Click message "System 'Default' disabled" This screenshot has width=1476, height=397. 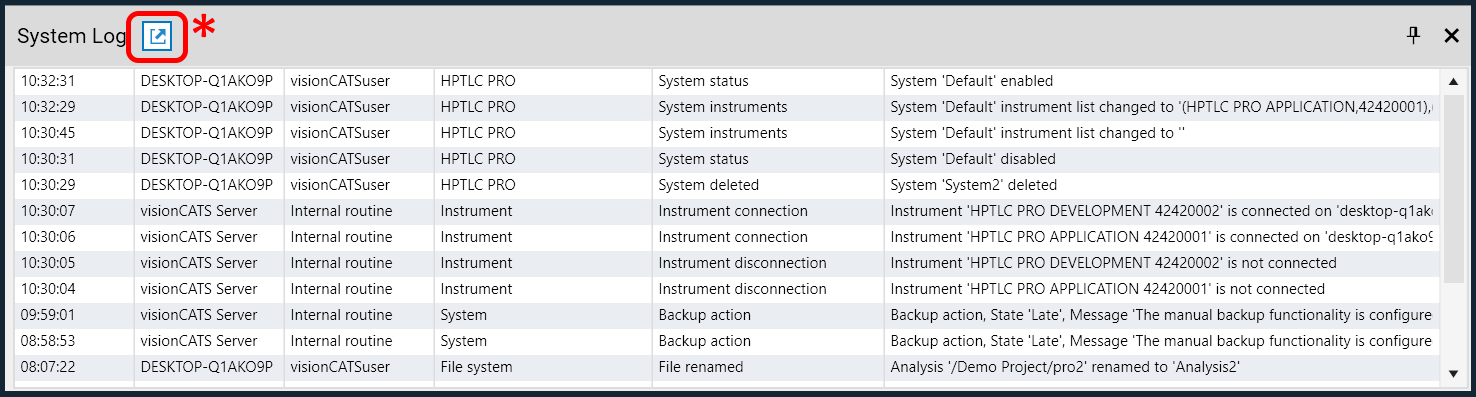(973, 159)
